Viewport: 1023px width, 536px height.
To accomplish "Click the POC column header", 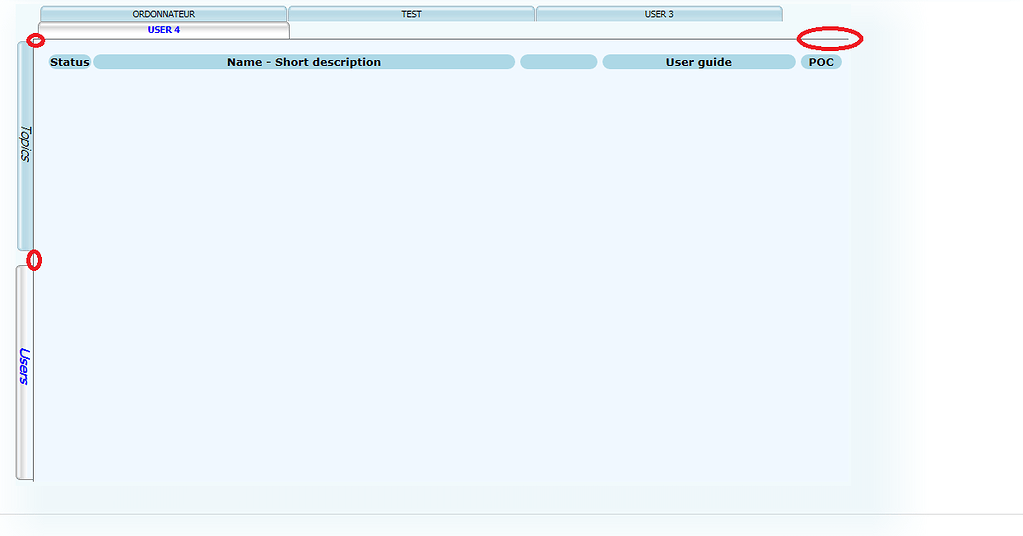I will click(821, 62).
